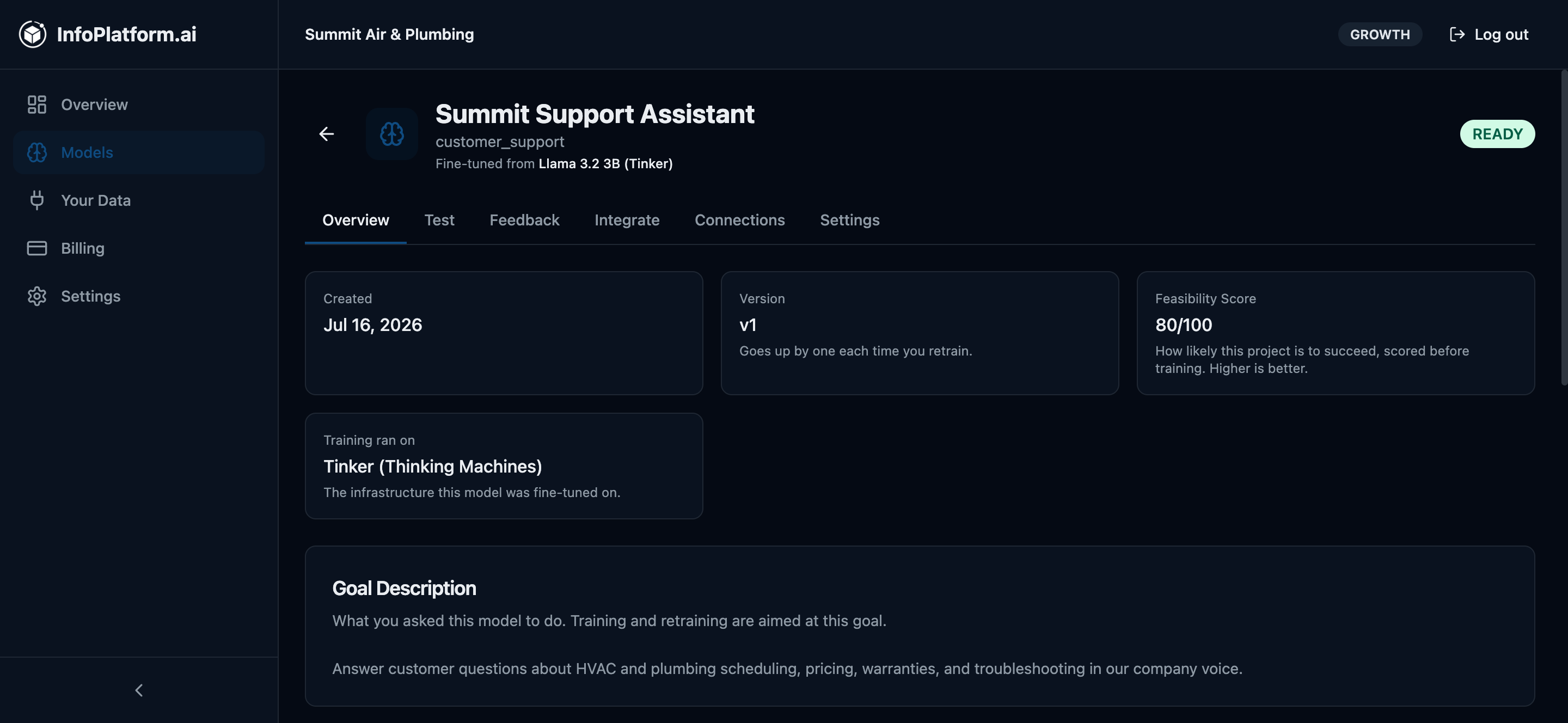This screenshot has width=1568, height=723.
Task: Select Models in the sidebar
Action: click(x=139, y=153)
